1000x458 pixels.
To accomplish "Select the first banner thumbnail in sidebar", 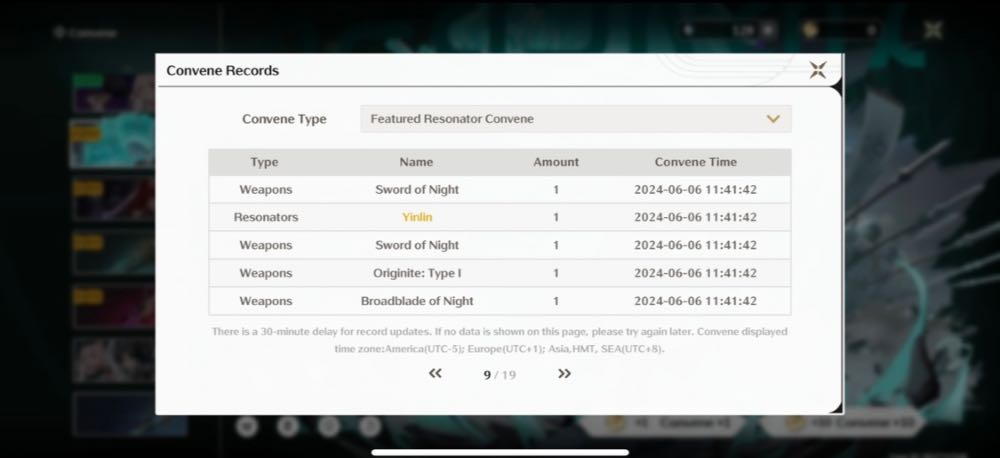I will (112, 93).
